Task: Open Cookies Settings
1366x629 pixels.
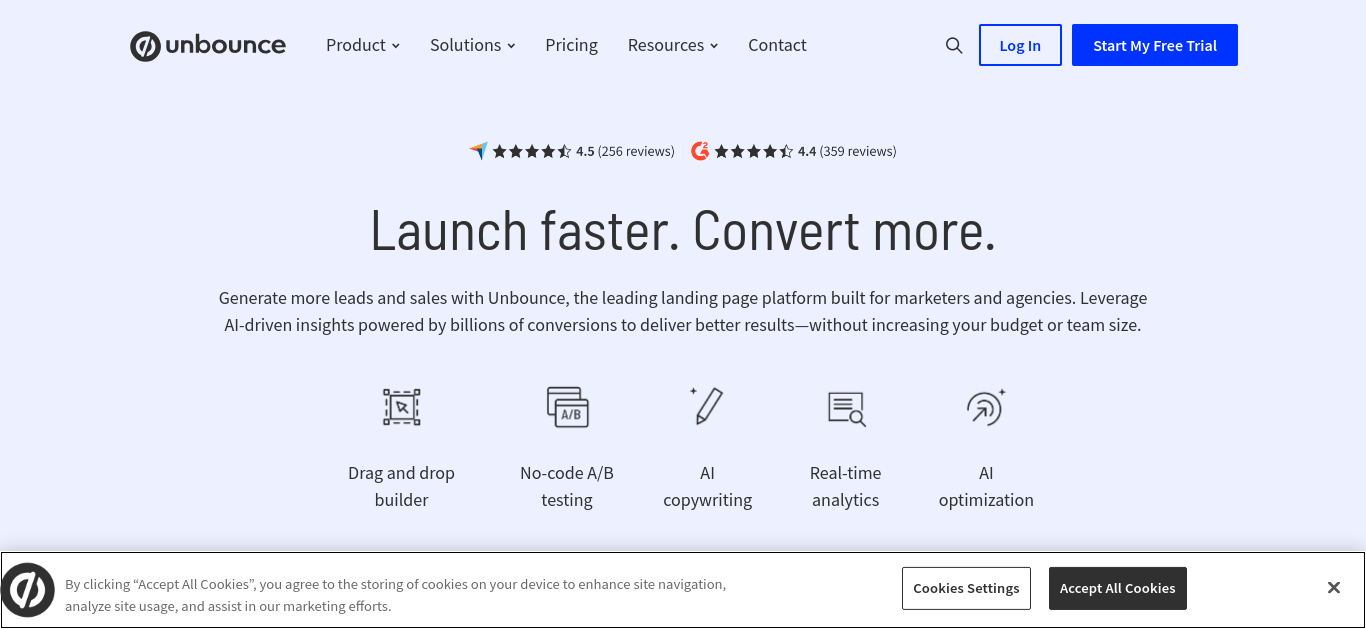Action: point(966,588)
